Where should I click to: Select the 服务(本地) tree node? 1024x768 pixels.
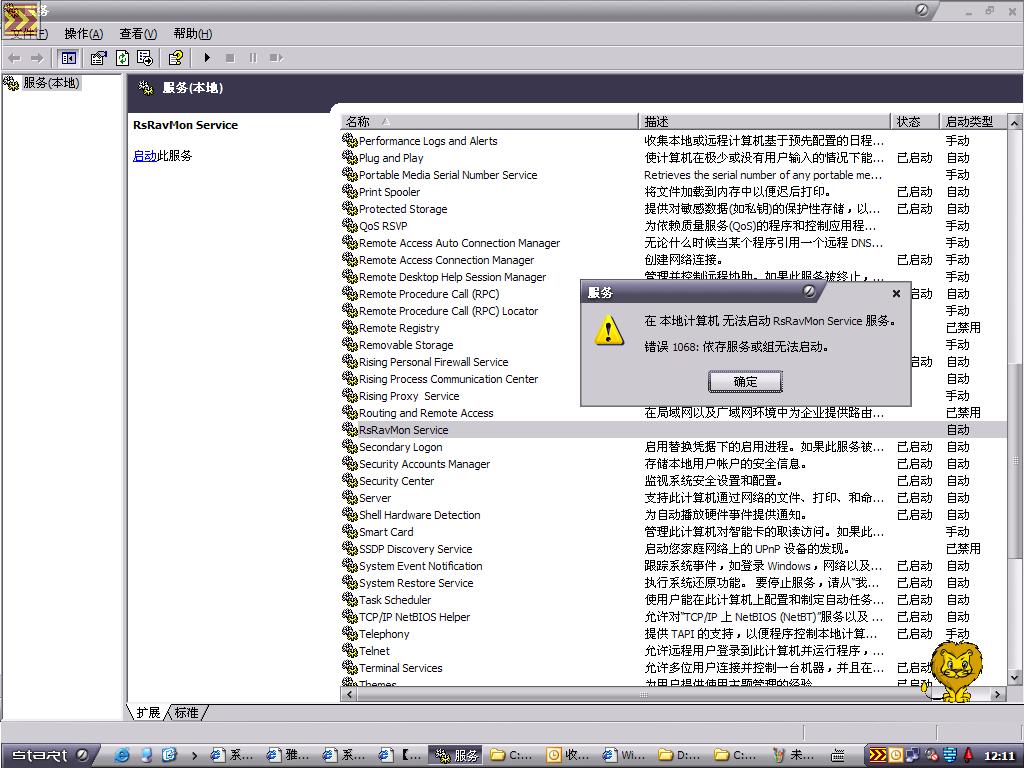point(50,83)
